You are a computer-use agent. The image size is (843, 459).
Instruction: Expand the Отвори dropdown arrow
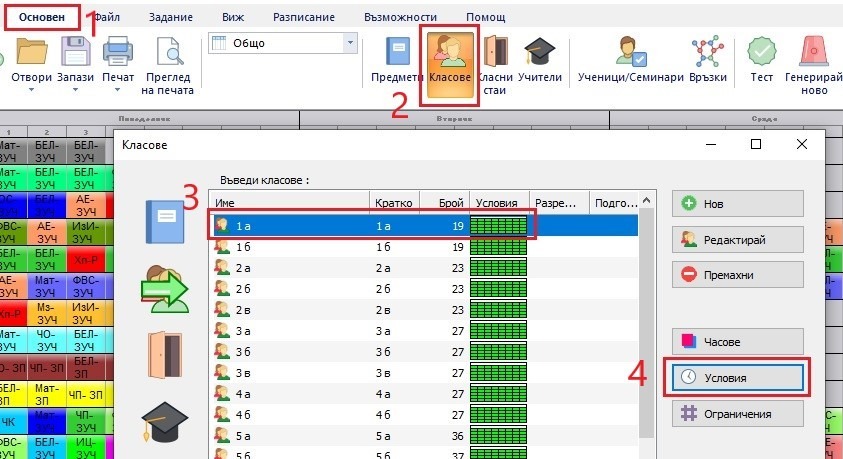(x=31, y=90)
